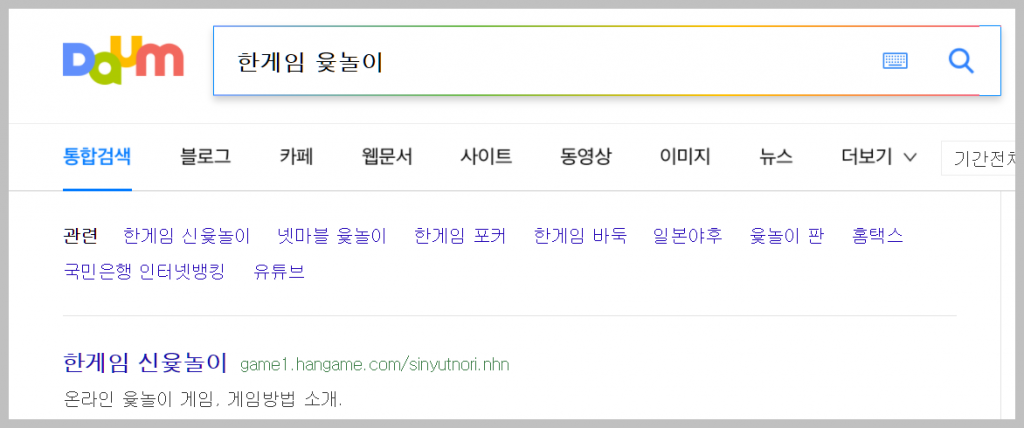This screenshot has height=428, width=1024.
Task: Open the virtual keyboard icon
Action: tap(895, 61)
